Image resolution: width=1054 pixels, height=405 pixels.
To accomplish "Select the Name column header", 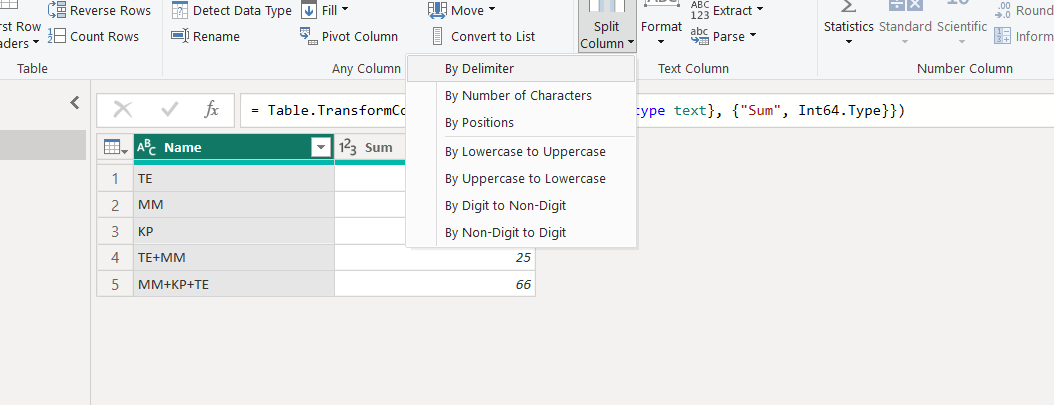I will 234,148.
